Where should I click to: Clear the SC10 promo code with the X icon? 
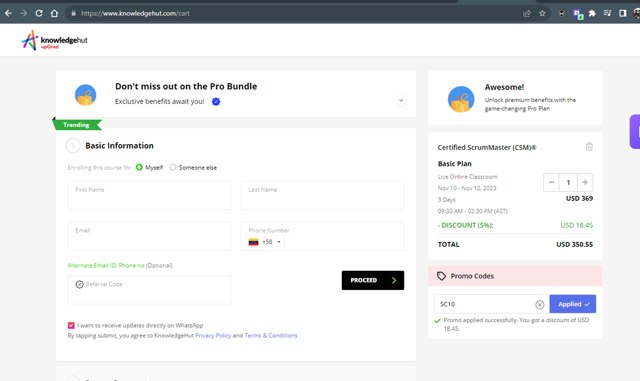540,305
